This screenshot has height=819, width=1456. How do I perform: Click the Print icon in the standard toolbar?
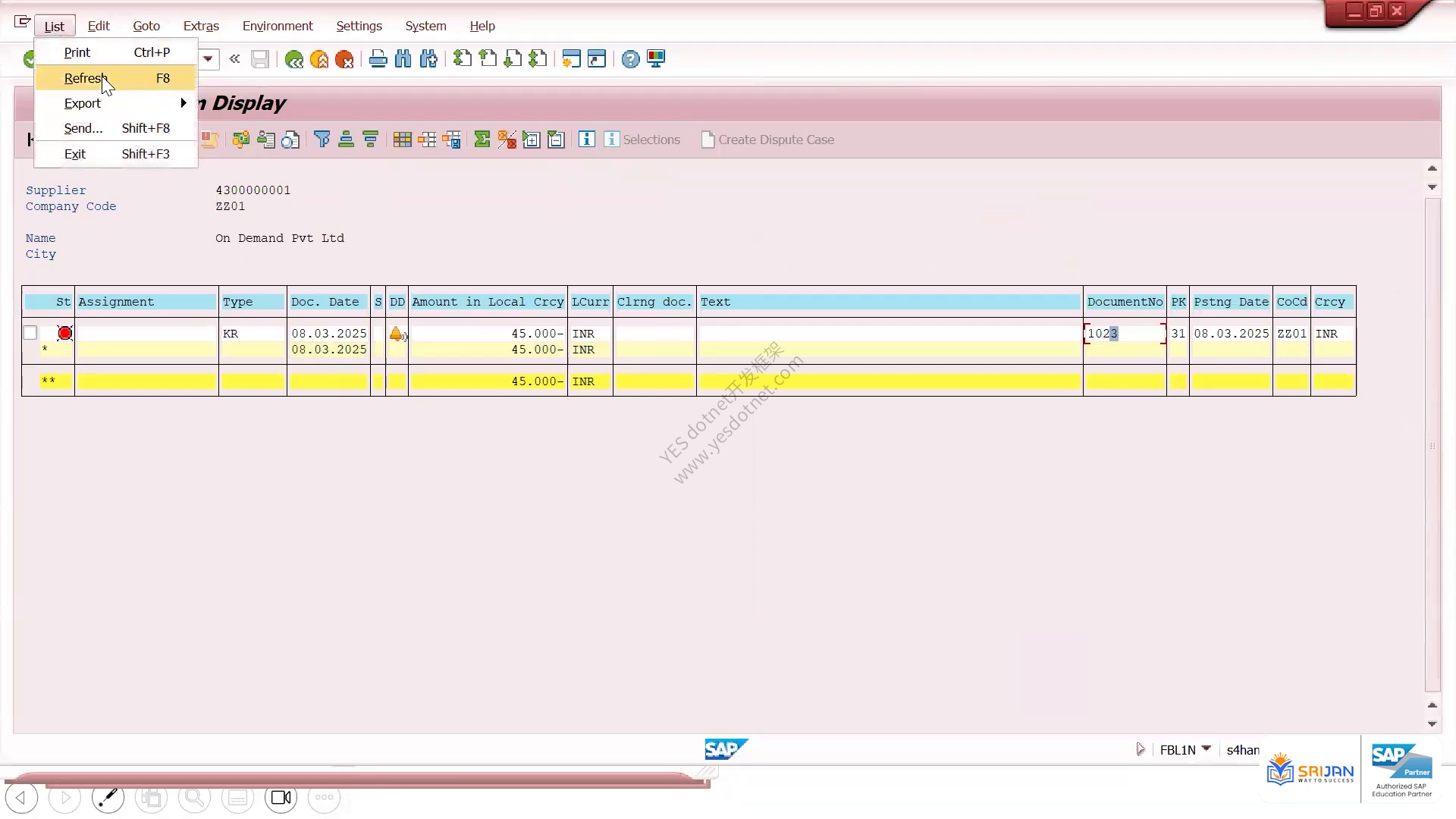point(378,59)
